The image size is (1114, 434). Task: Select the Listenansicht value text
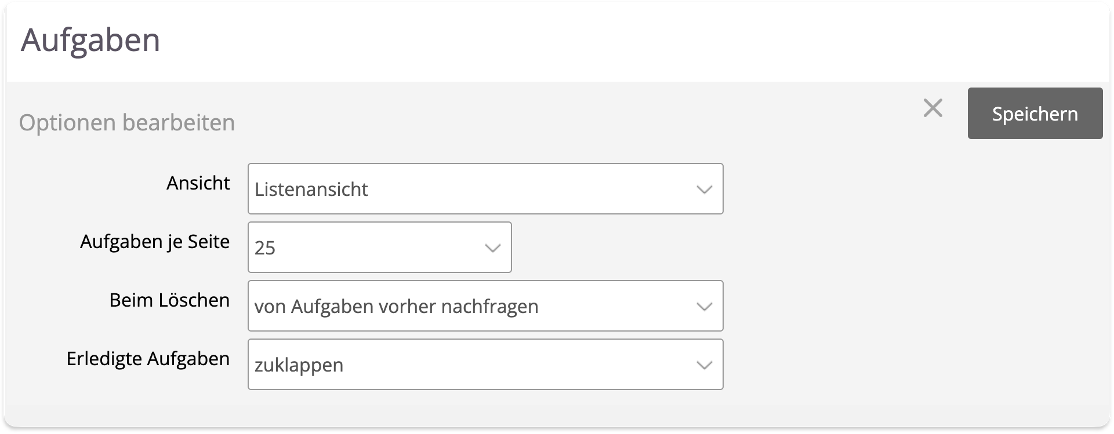click(x=312, y=189)
